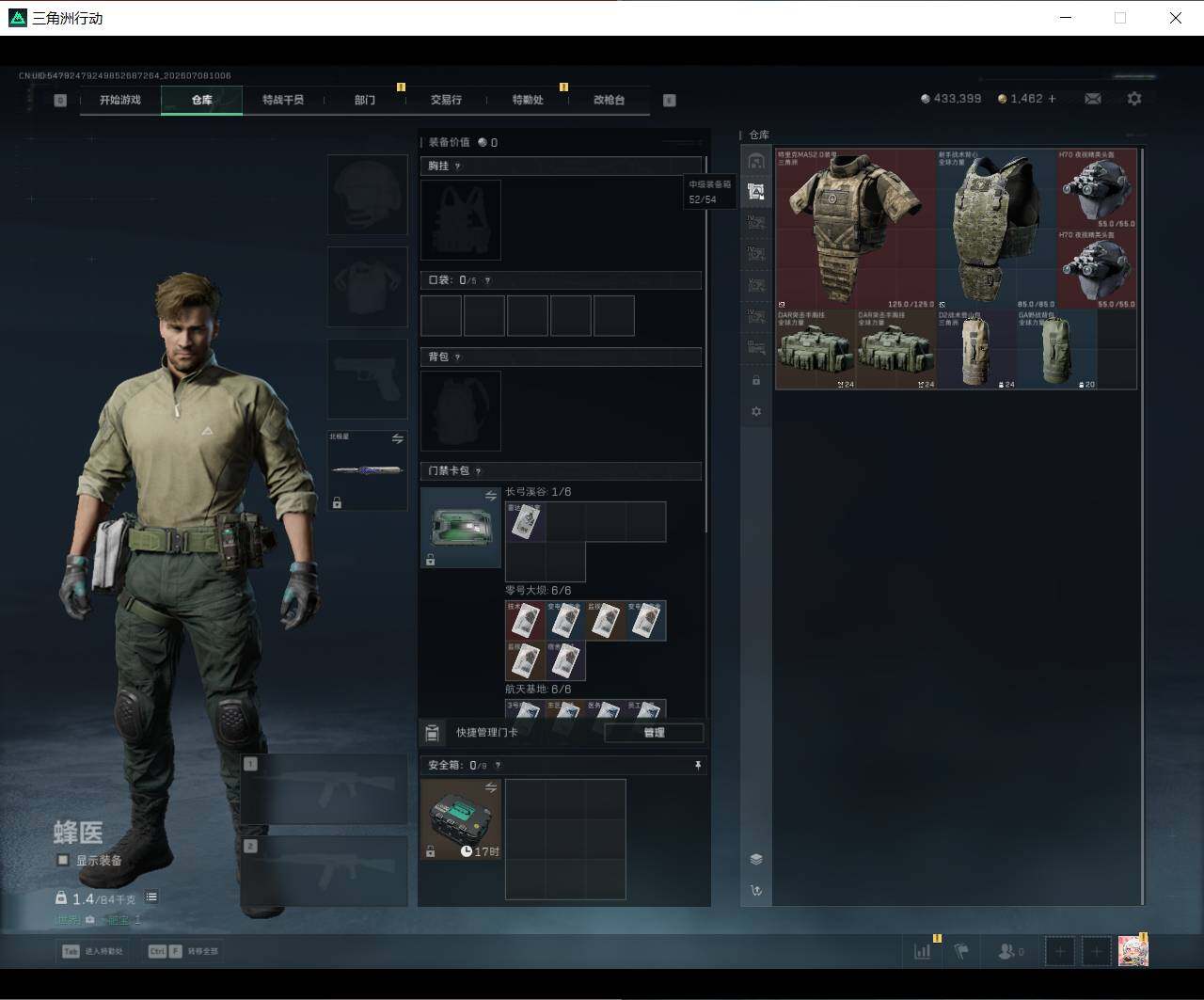Open the settings gear in top bar

1134,99
